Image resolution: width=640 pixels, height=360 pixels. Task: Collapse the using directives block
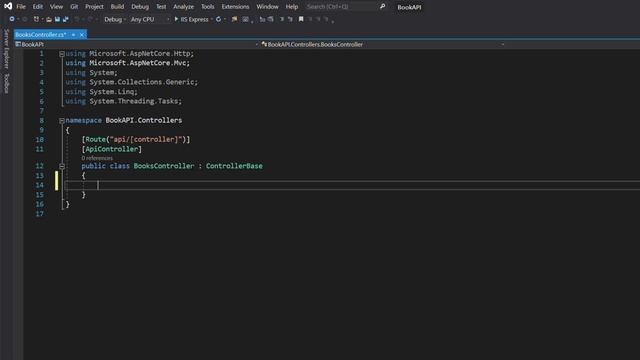(62, 53)
